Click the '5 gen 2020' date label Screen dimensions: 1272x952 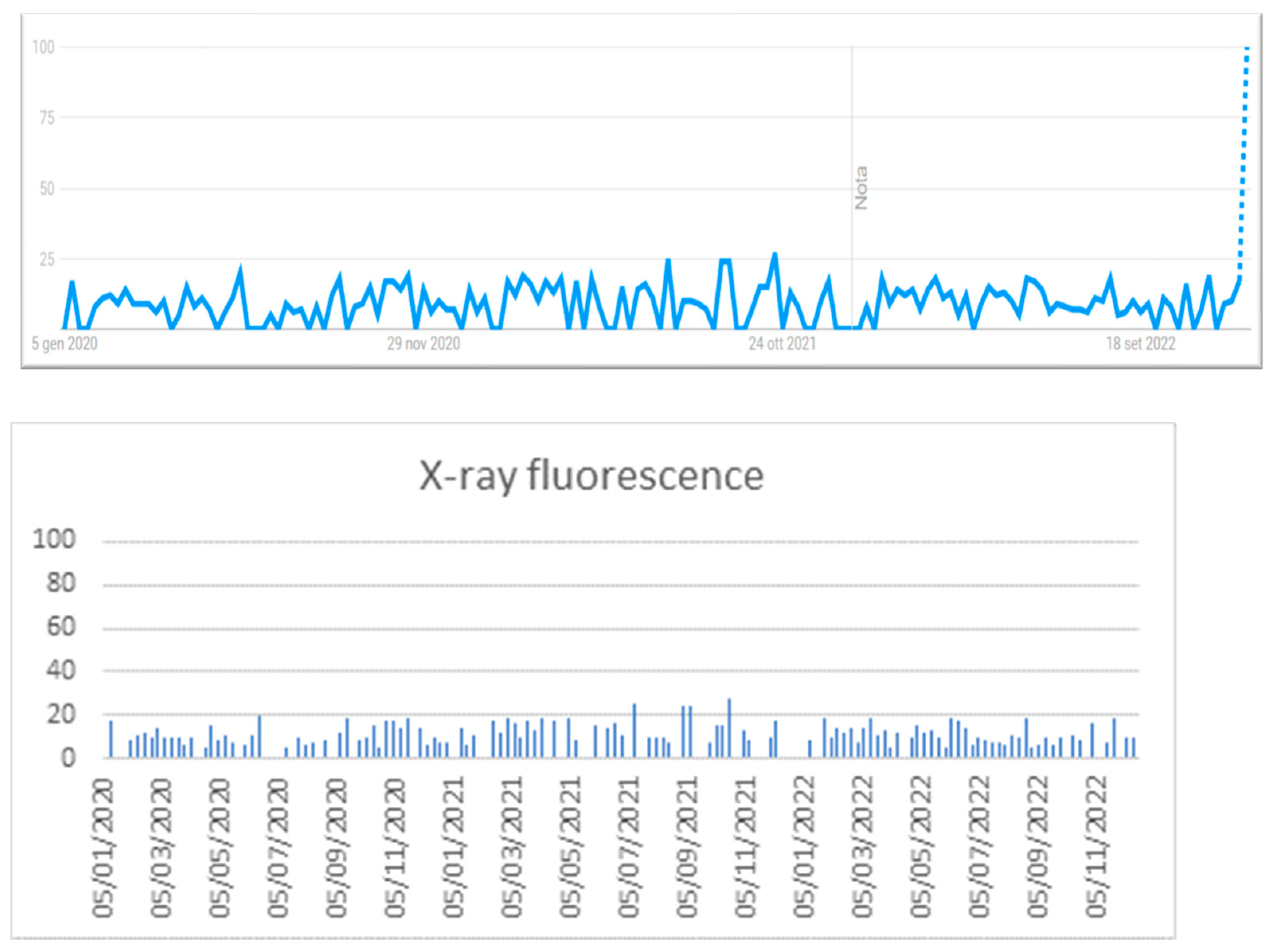65,343
